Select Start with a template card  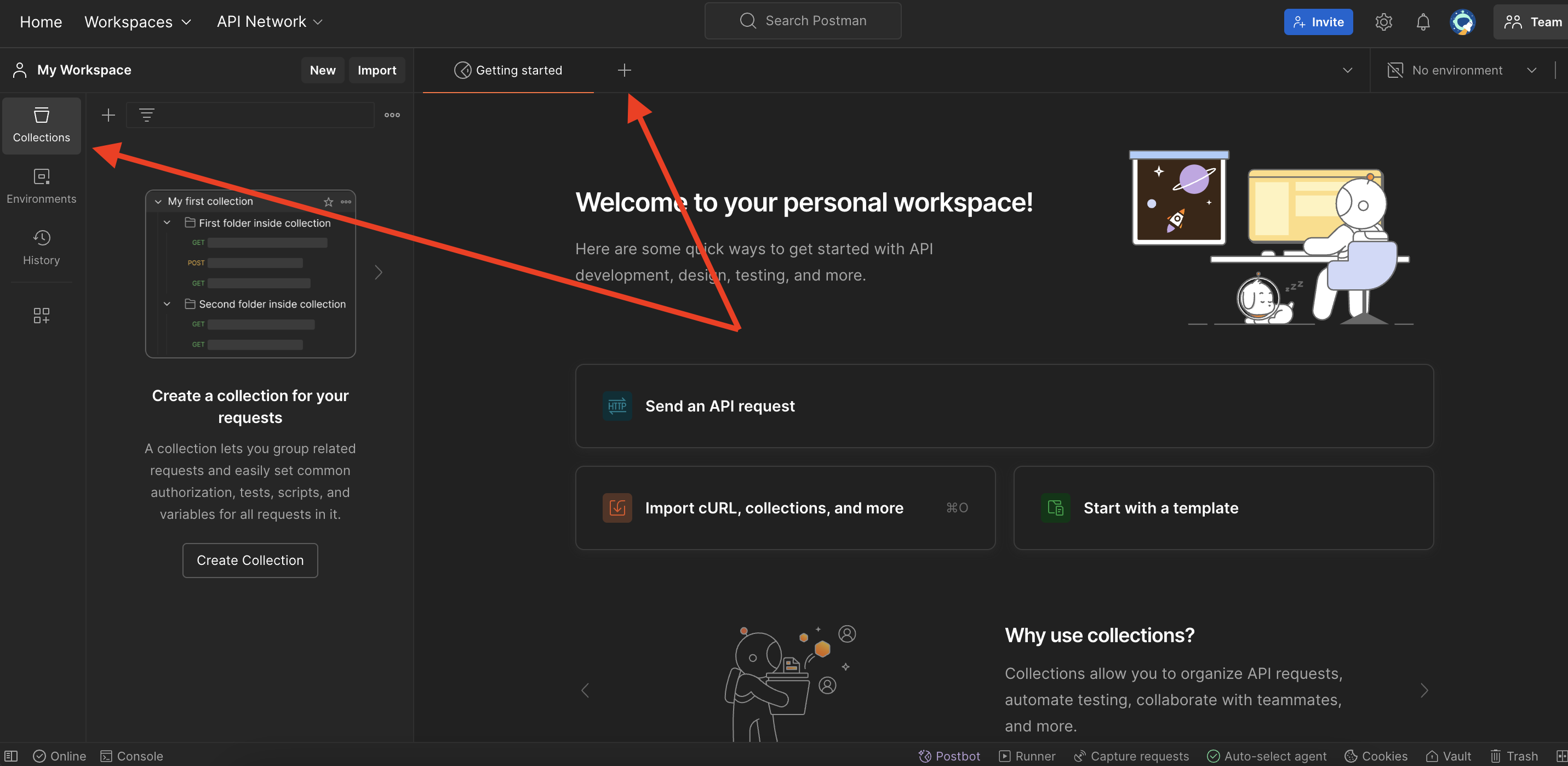click(1223, 508)
